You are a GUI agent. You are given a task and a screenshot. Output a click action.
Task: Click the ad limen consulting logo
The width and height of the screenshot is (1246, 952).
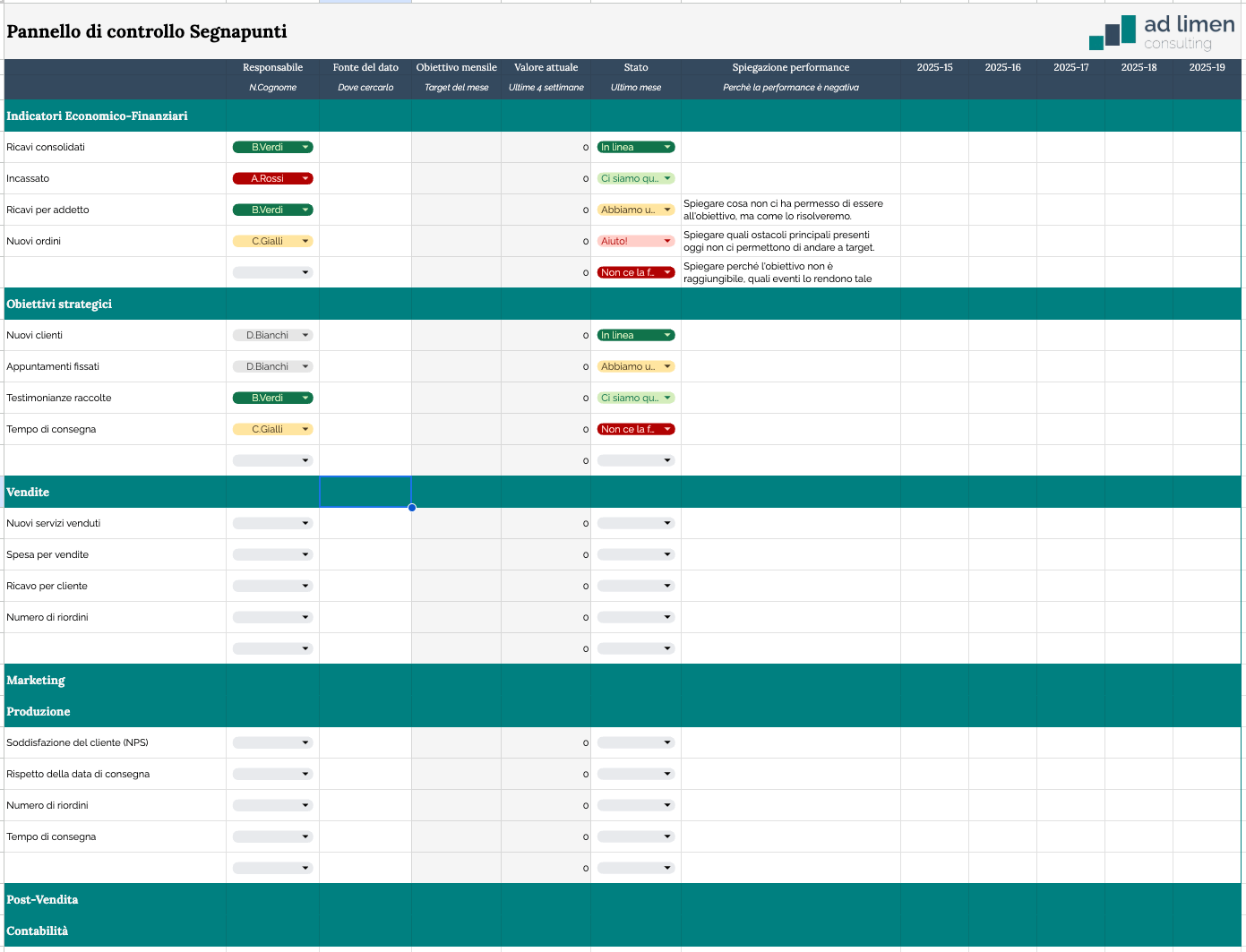point(1162,32)
